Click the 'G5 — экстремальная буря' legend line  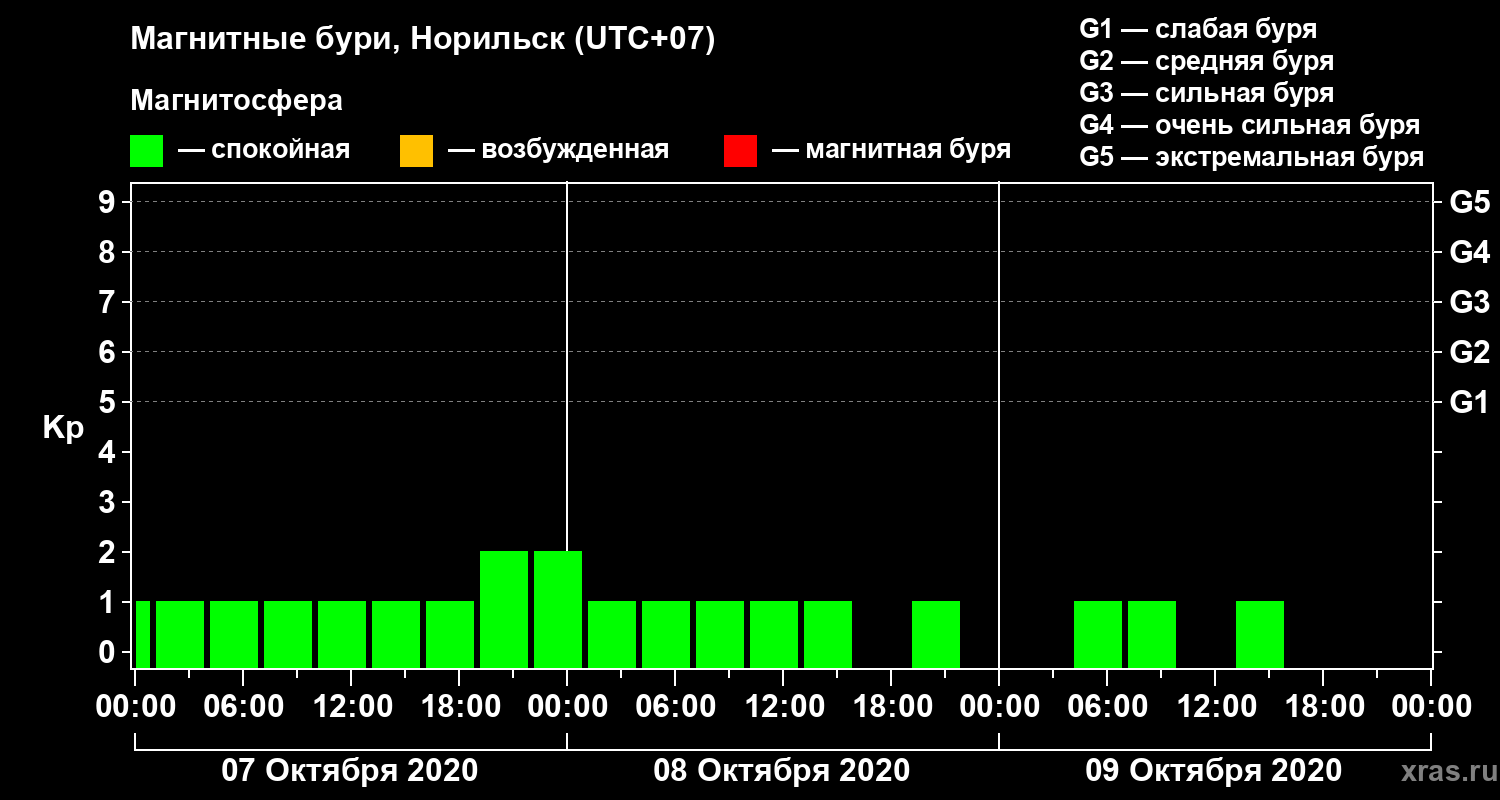pyautogui.click(x=1251, y=158)
